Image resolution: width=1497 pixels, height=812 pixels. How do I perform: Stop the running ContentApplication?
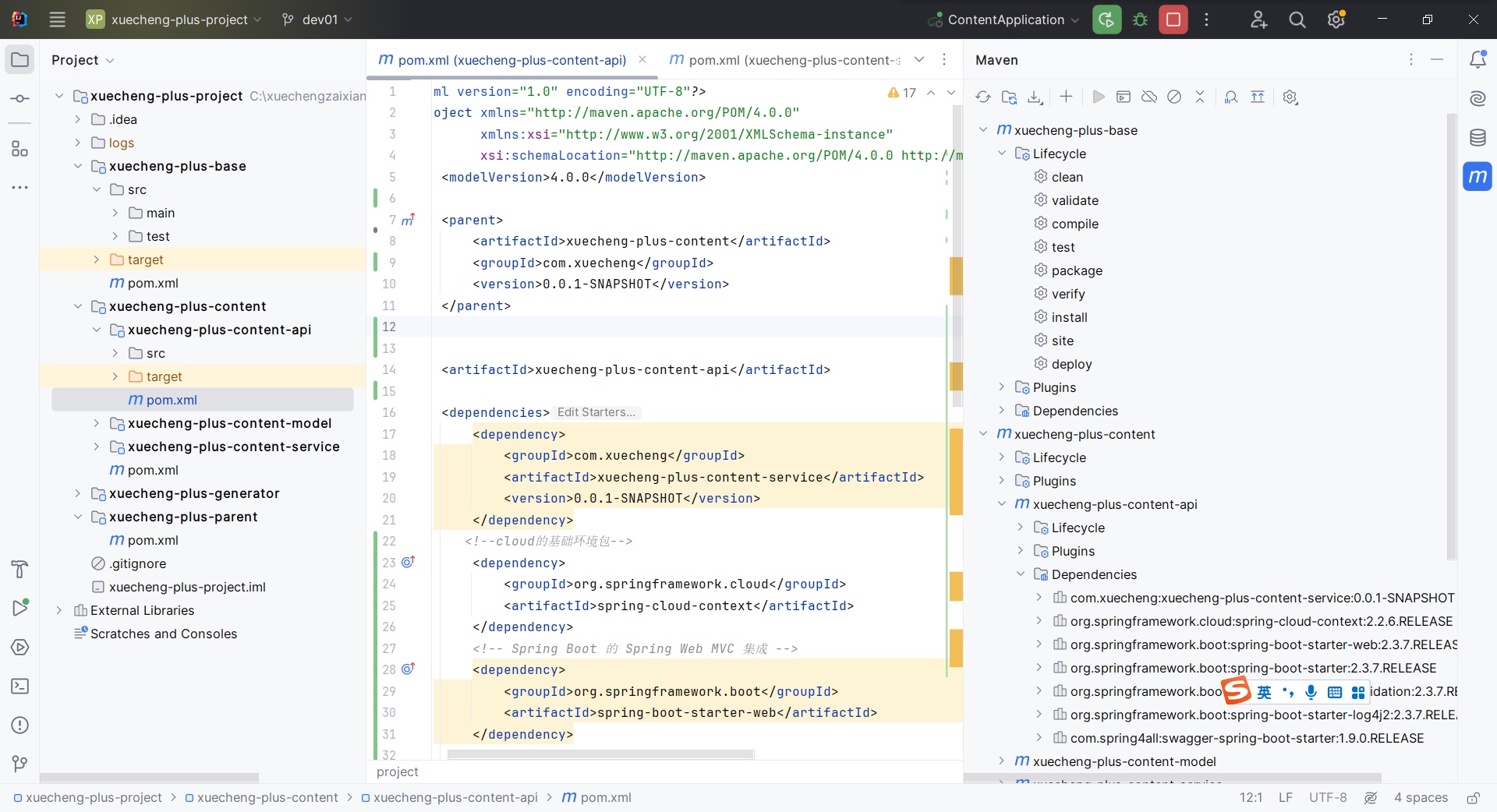pyautogui.click(x=1173, y=19)
